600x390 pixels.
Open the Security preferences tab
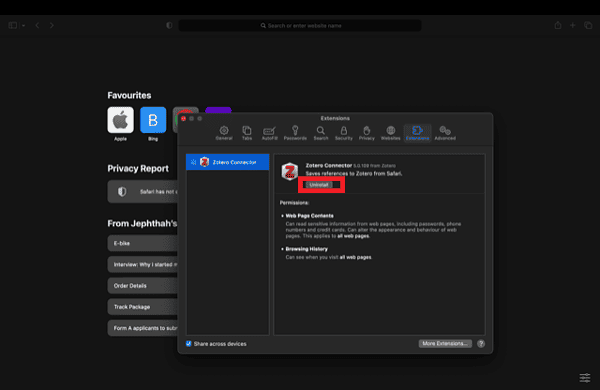coord(344,133)
